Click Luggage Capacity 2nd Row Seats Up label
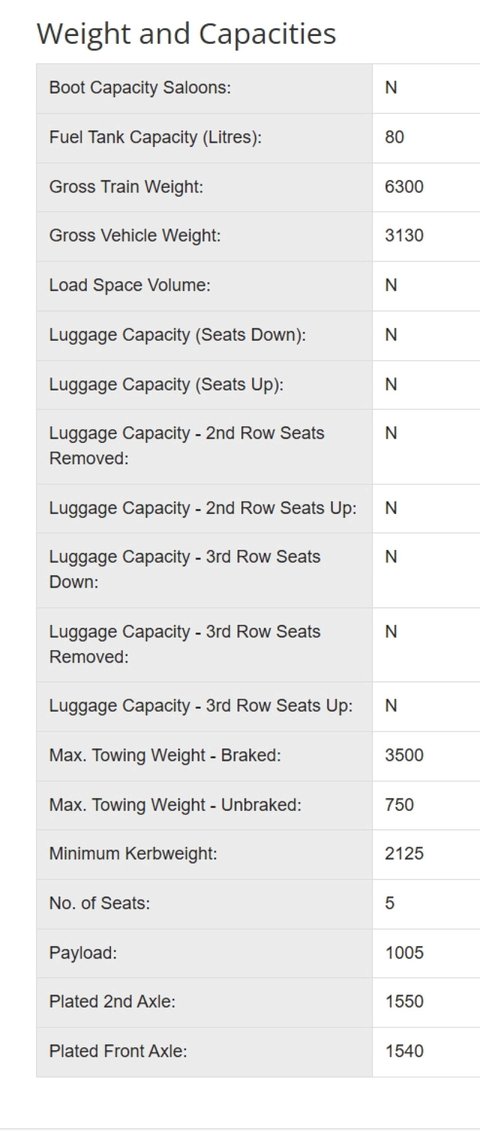Viewport: 480px width, 1134px height. tap(203, 508)
